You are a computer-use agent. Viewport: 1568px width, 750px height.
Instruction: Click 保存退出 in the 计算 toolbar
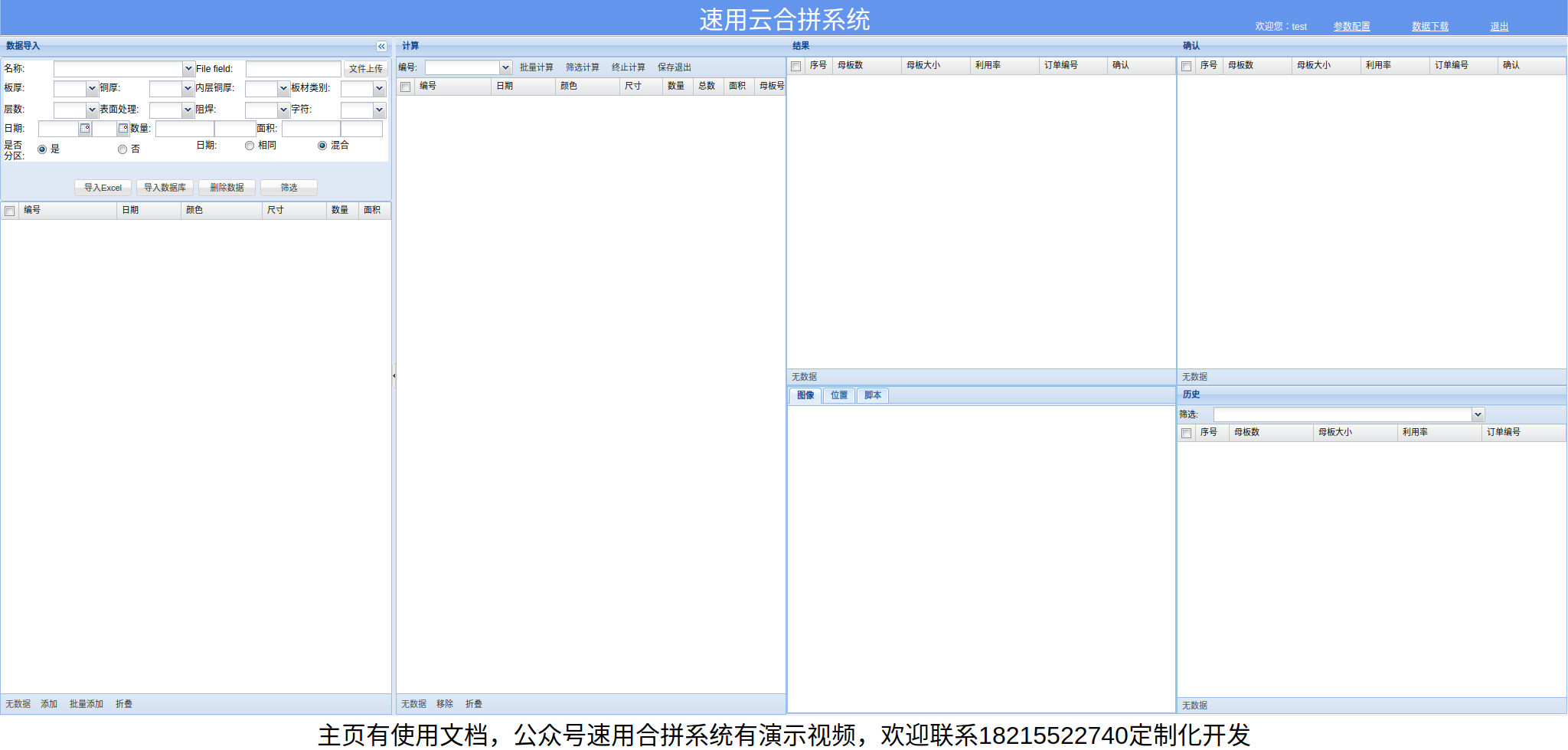[x=675, y=68]
